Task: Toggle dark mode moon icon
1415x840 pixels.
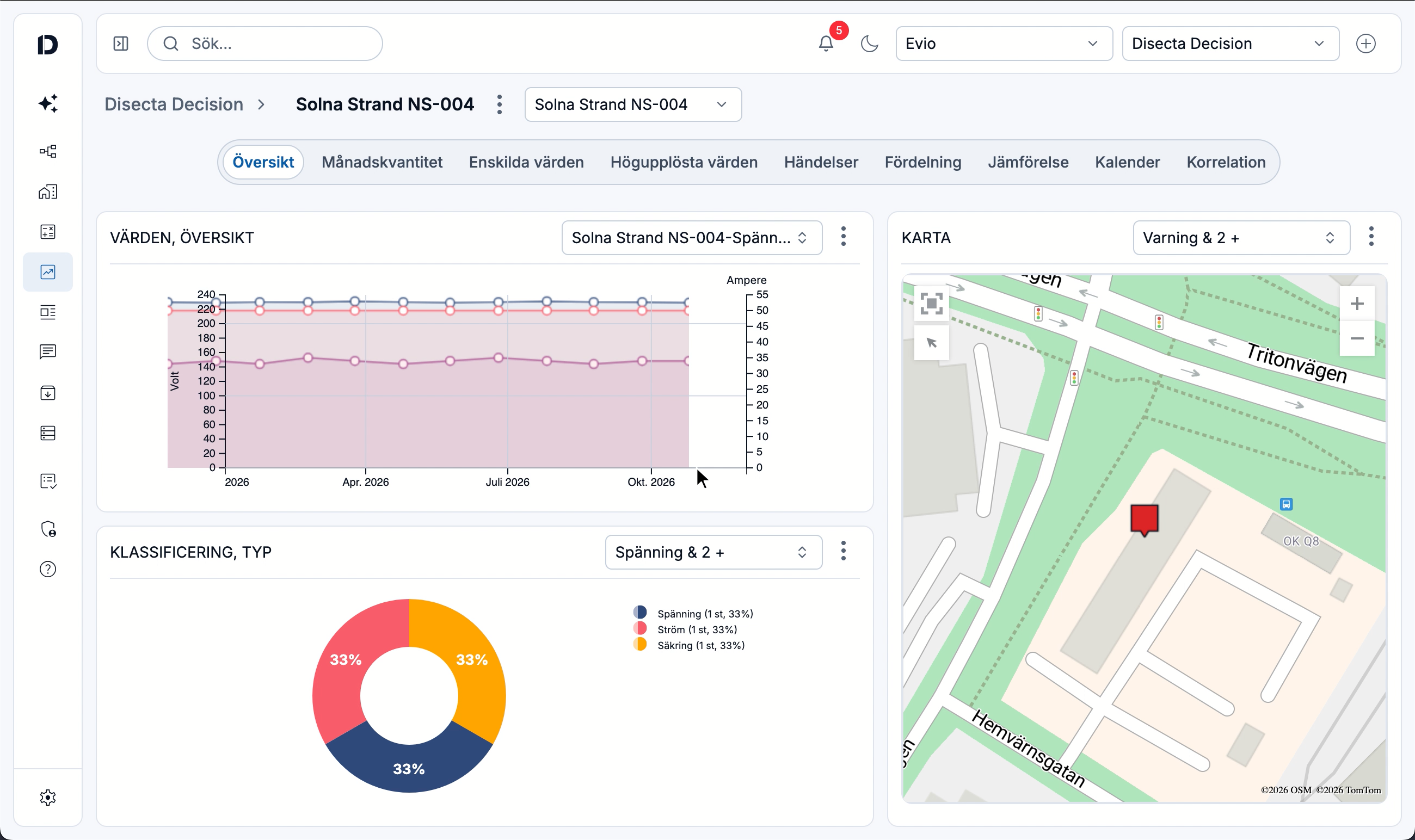Action: (869, 44)
